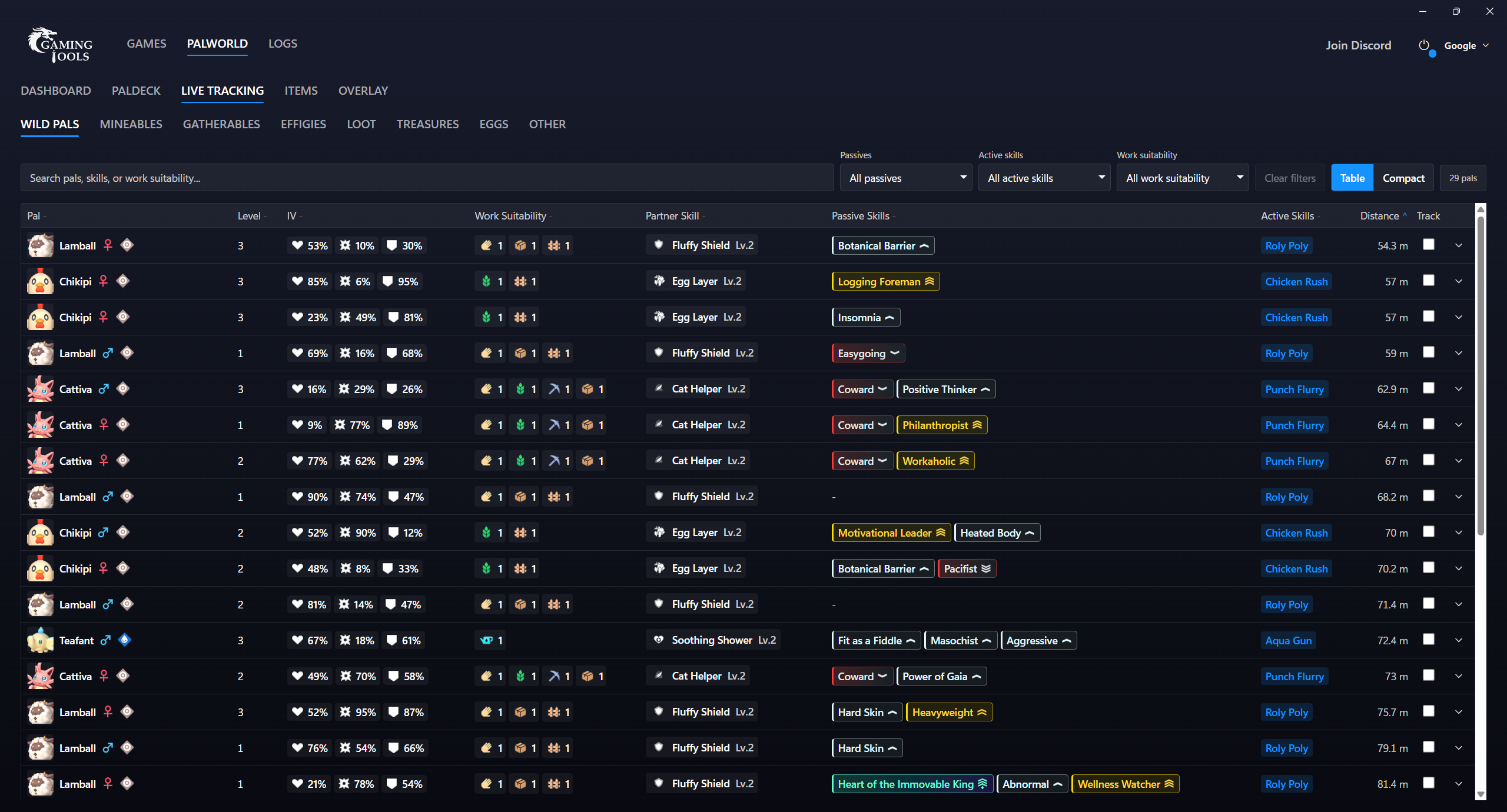Expand the Workaholic Cattiva row details
The image size is (1507, 812).
(1459, 461)
